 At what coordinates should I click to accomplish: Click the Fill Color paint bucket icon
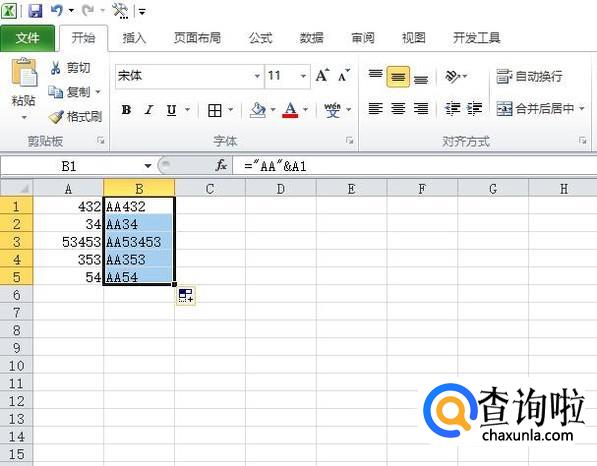pos(258,110)
